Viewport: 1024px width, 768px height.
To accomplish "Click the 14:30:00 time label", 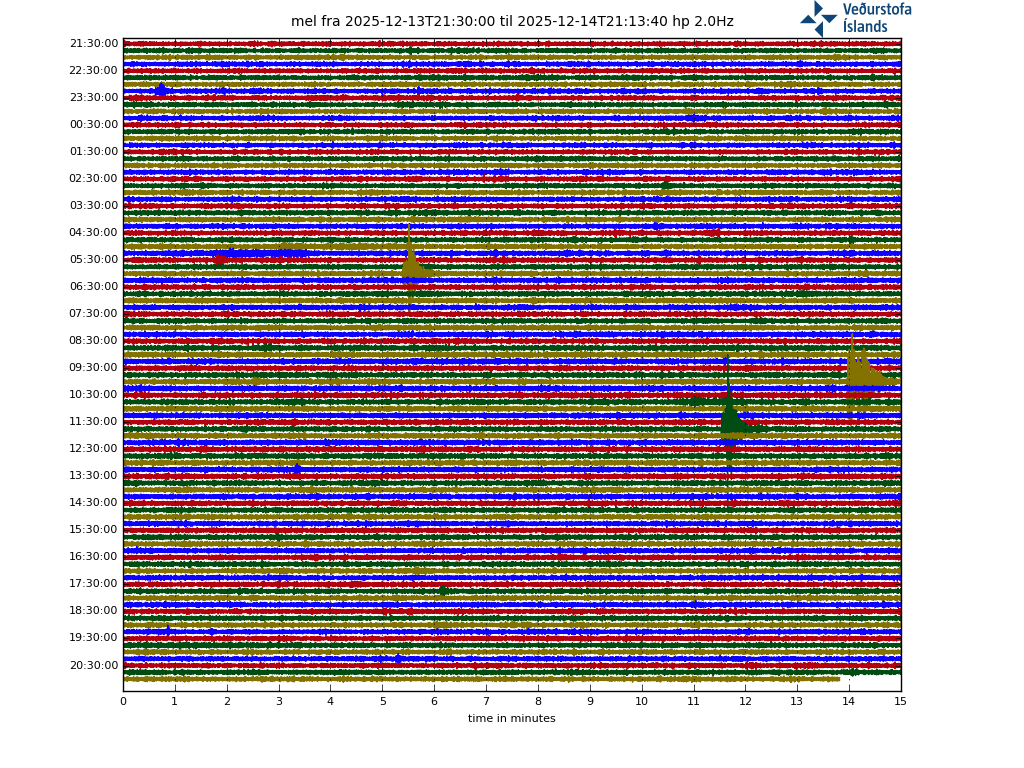I will click(94, 503).
